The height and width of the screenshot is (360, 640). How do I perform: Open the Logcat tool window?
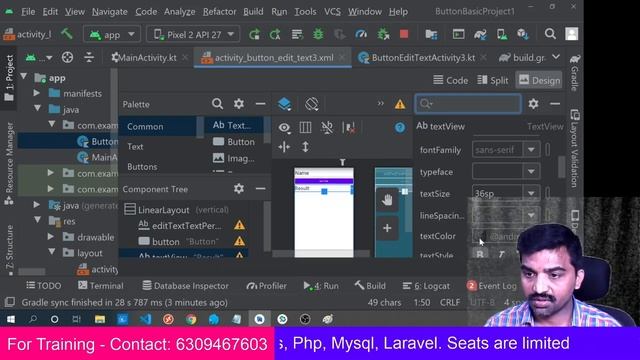(x=426, y=286)
